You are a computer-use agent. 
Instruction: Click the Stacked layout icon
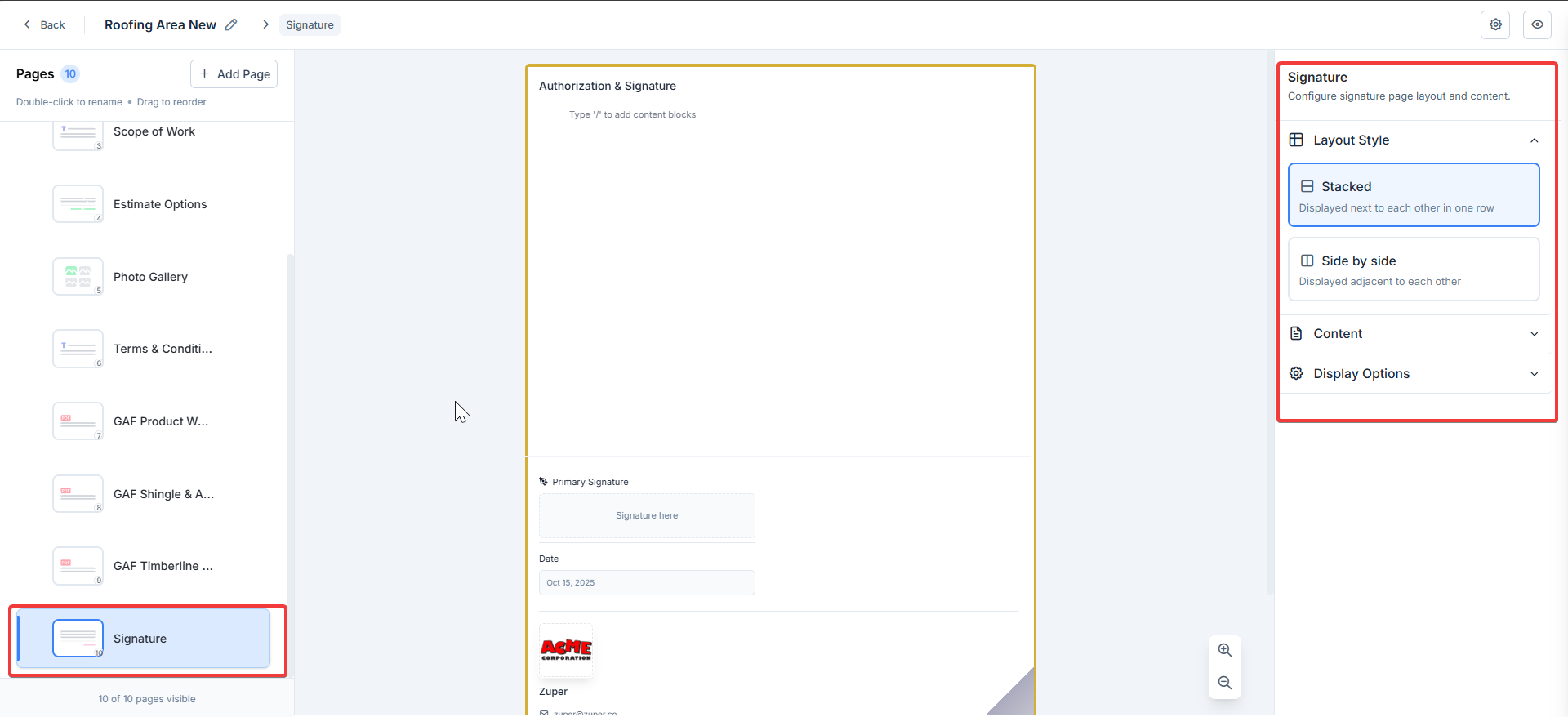click(x=1307, y=186)
